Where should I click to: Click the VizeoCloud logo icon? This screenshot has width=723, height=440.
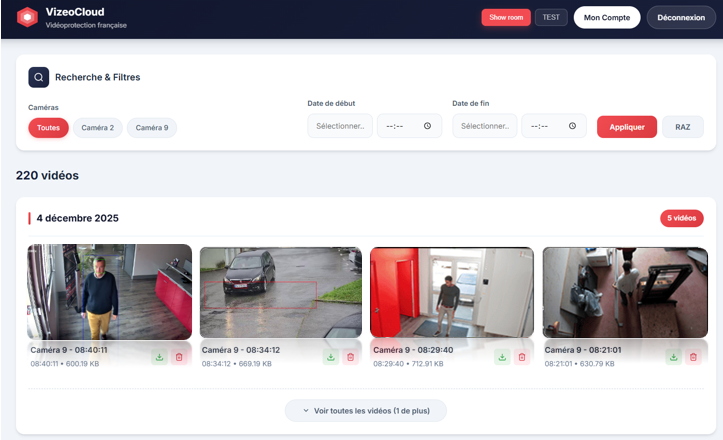(x=27, y=17)
